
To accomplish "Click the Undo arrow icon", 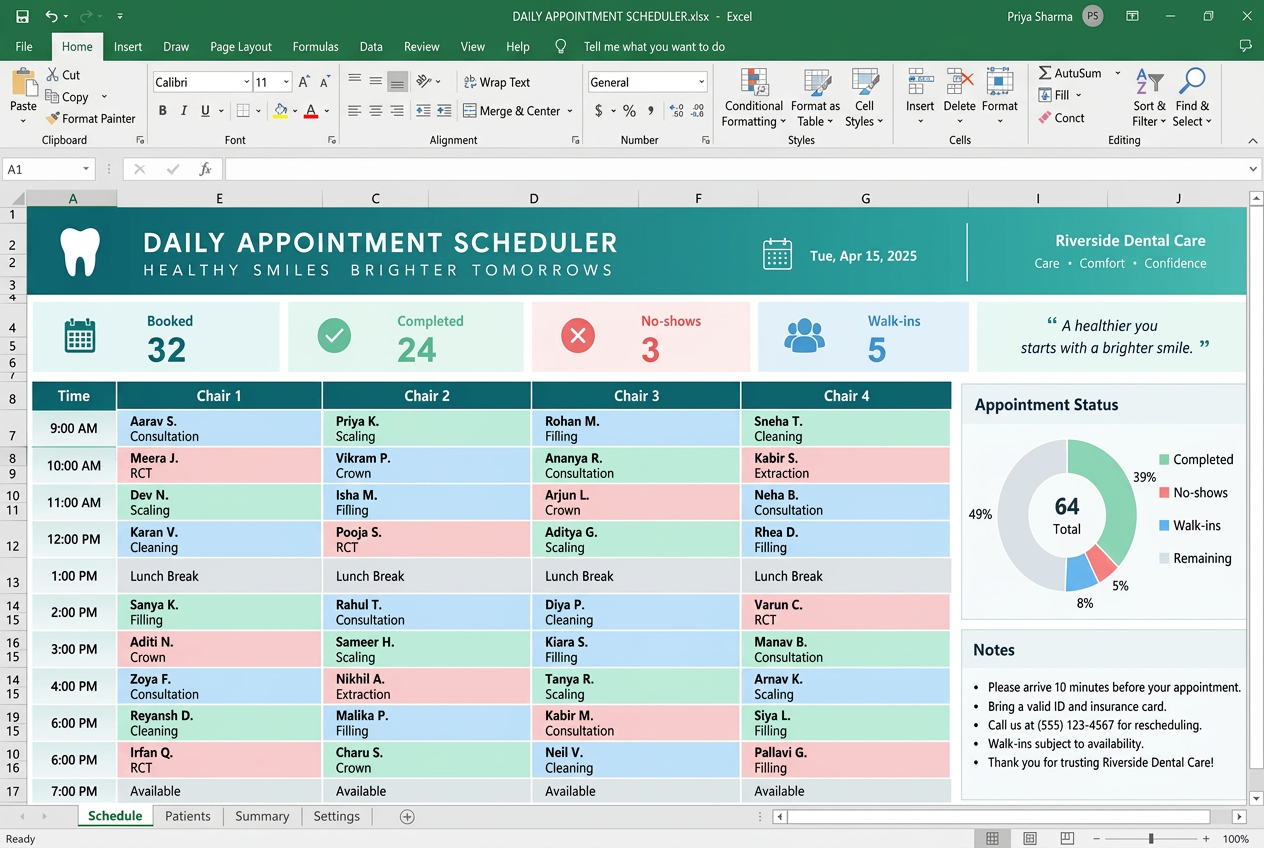I will point(52,16).
